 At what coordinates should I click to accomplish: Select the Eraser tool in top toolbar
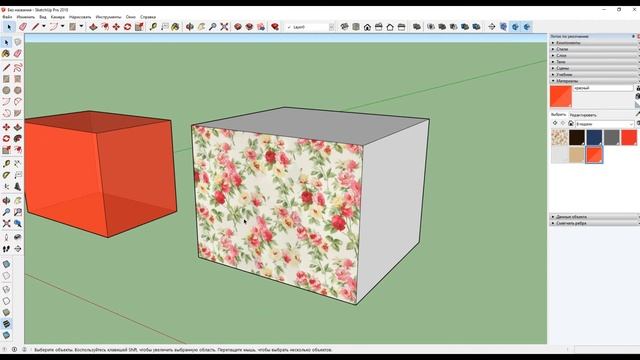[22, 27]
